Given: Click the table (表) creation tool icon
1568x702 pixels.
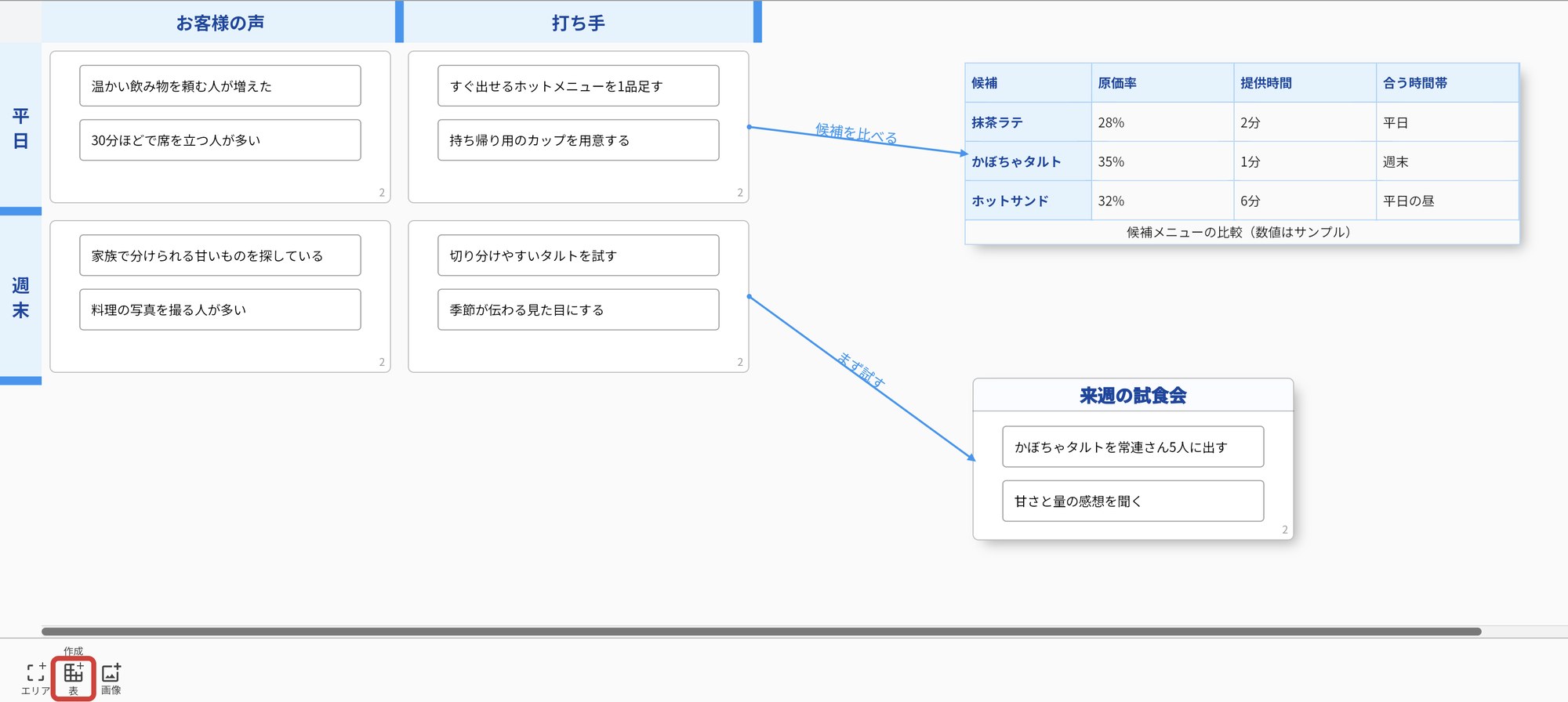Looking at the screenshot, I should tap(74, 672).
